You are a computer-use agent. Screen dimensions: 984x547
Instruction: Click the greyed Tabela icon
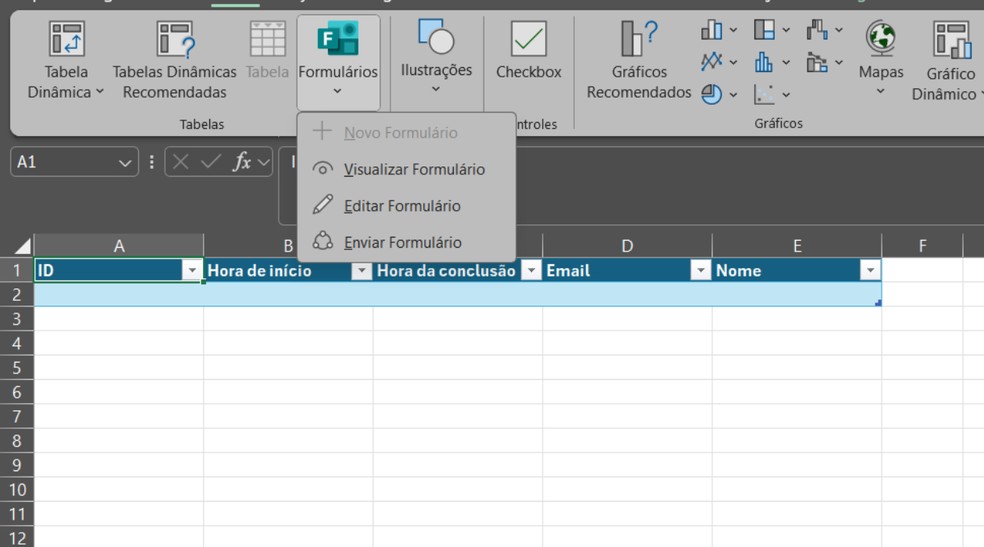(267, 39)
